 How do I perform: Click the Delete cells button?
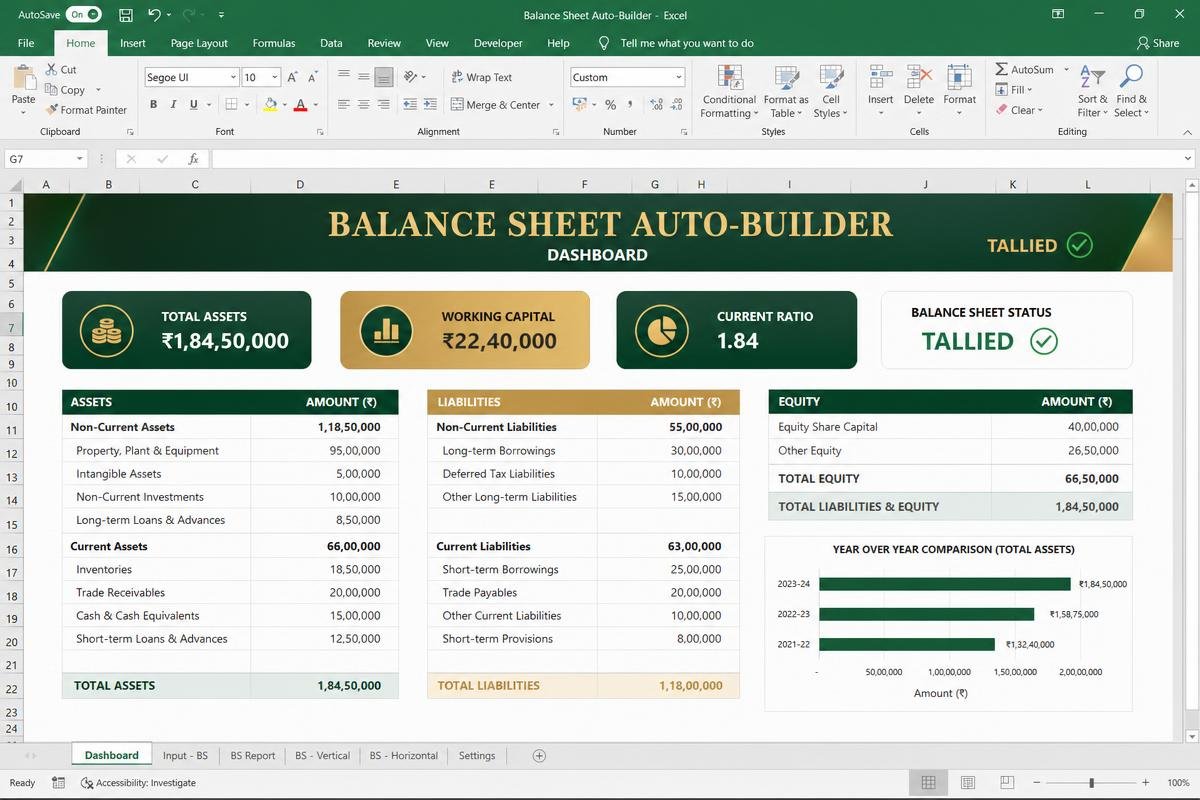coord(918,90)
